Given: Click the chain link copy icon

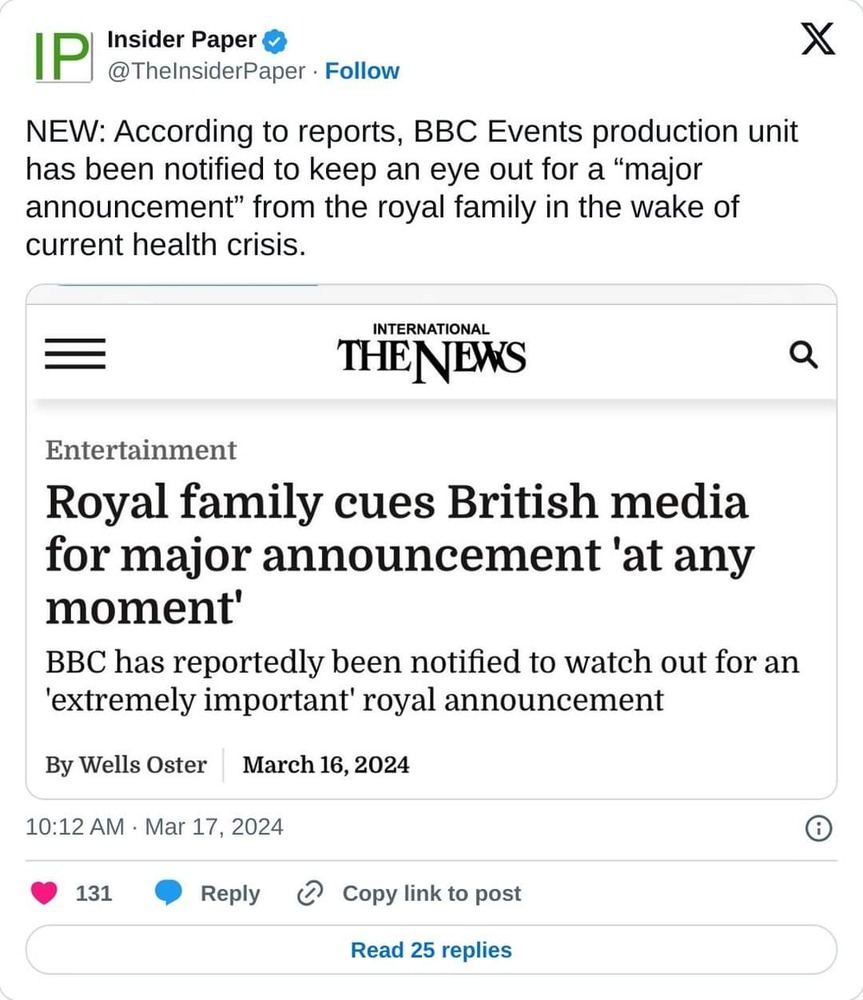Looking at the screenshot, I should pos(308,893).
